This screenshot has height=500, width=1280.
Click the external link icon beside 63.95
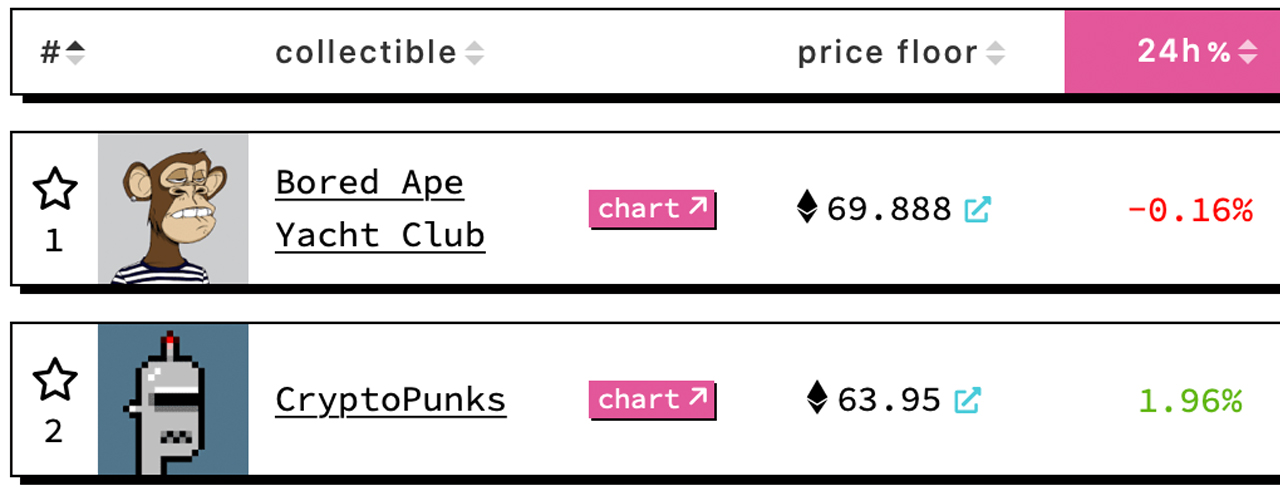(x=967, y=401)
